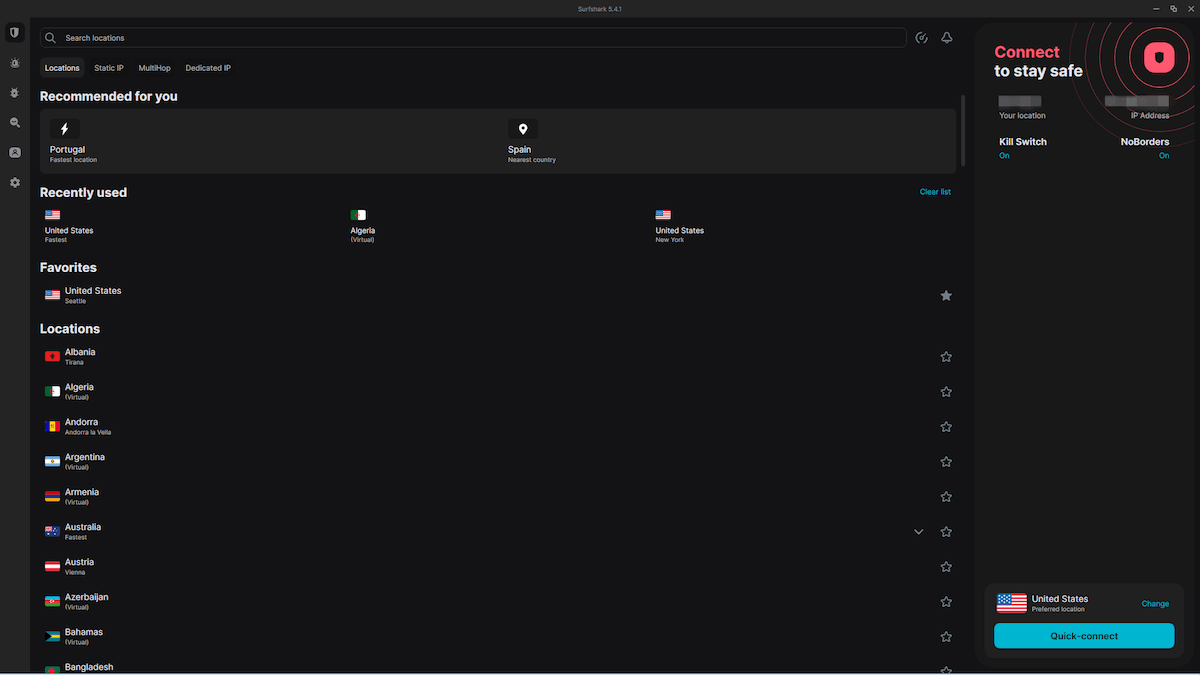Screen dimensions: 1200x675
Task: Run the speed test icon near search bar
Action: [x=921, y=37]
